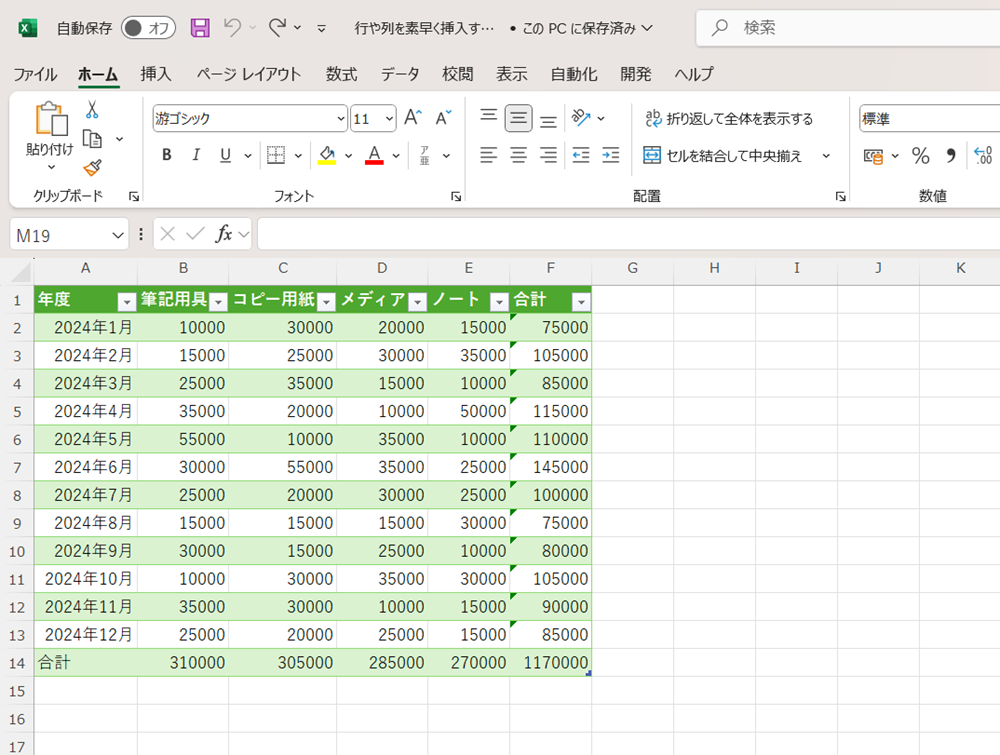
Task: Click in the formula bar
Action: tap(628, 234)
